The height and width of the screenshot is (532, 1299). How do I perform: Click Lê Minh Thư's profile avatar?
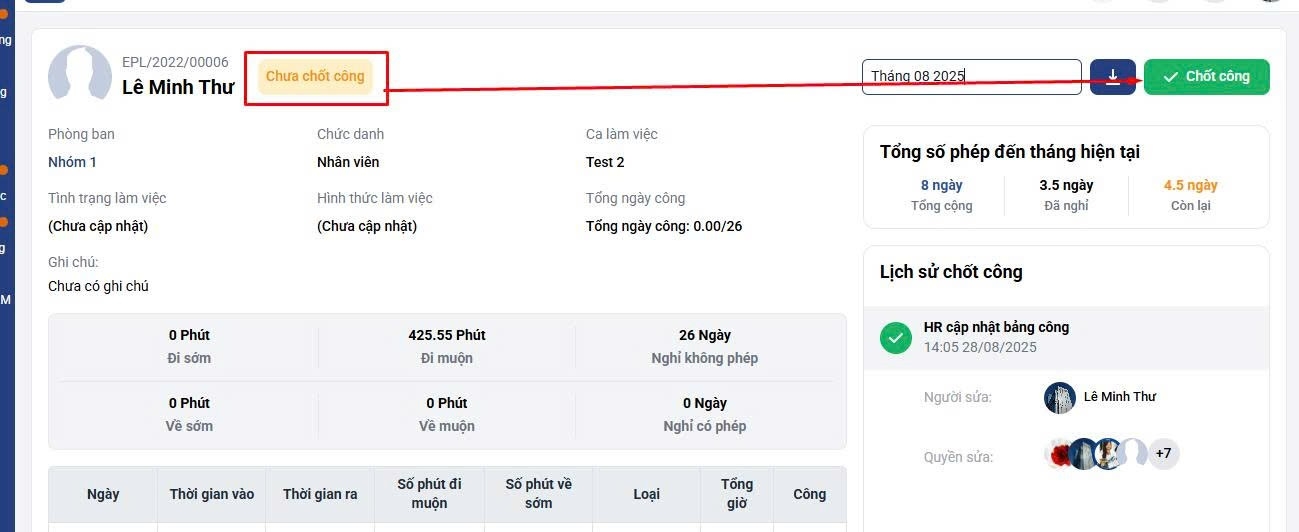[80, 75]
